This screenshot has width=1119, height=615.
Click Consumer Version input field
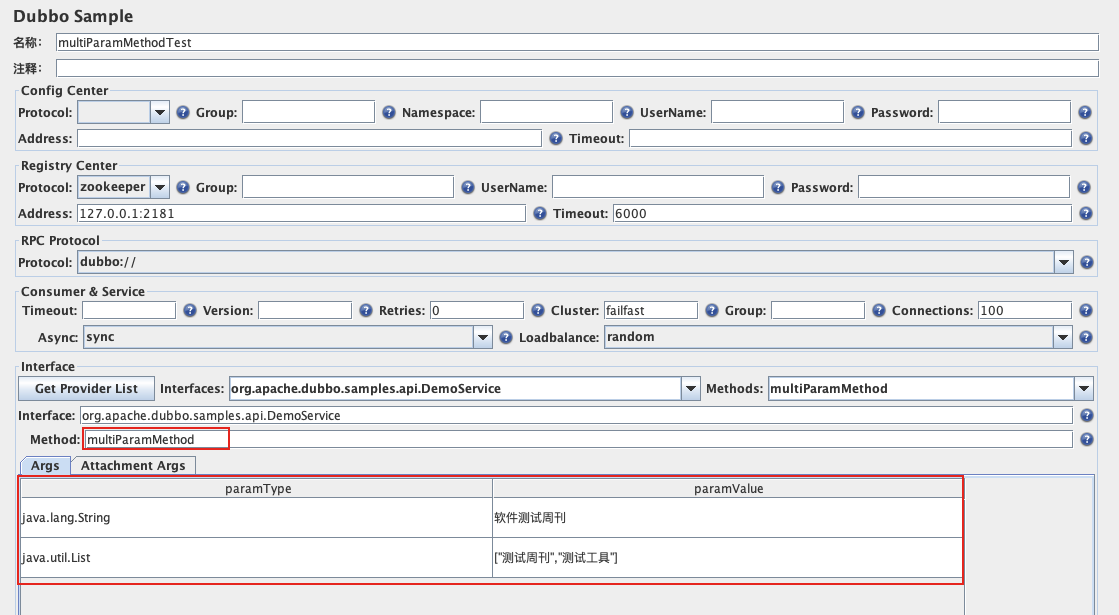[x=305, y=310]
